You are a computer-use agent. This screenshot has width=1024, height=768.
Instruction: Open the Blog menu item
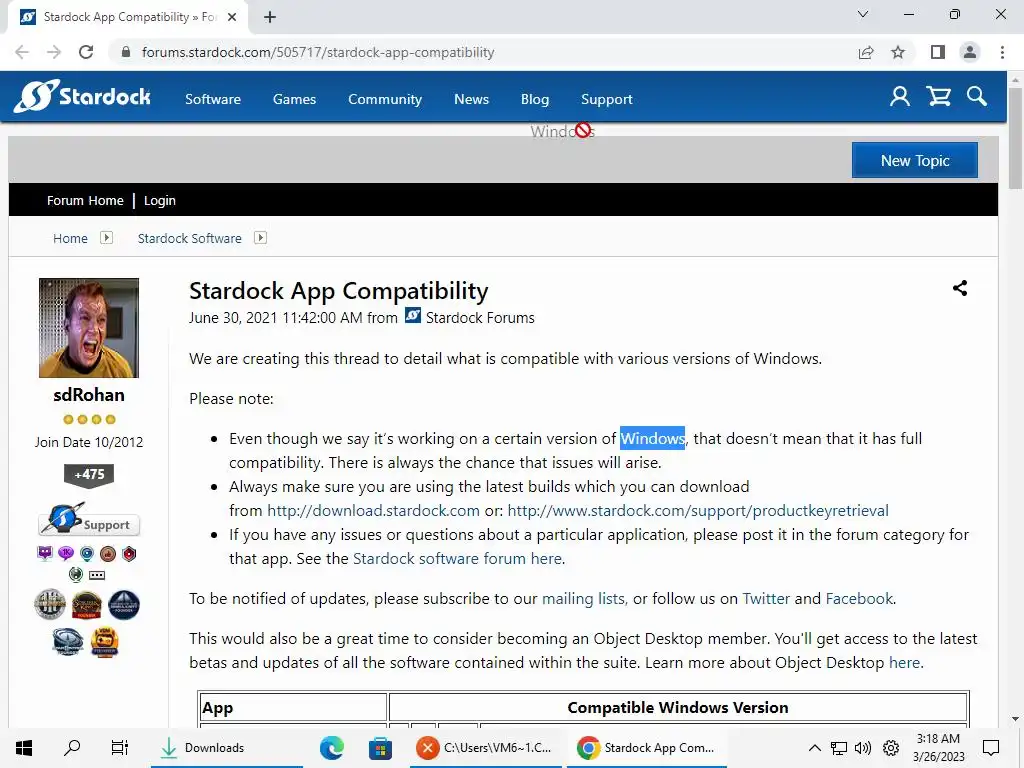[535, 99]
